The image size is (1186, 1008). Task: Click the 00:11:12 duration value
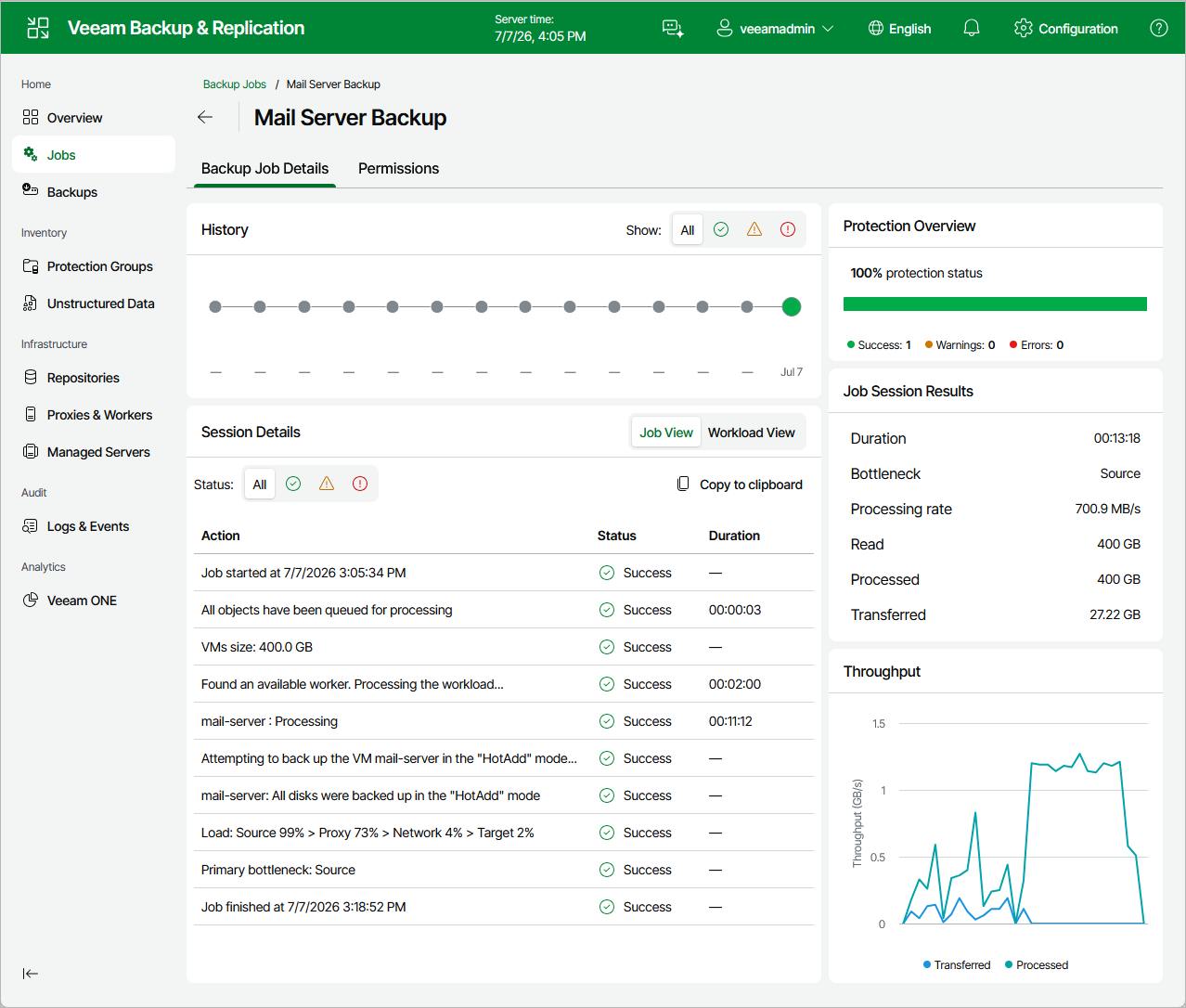click(x=730, y=721)
